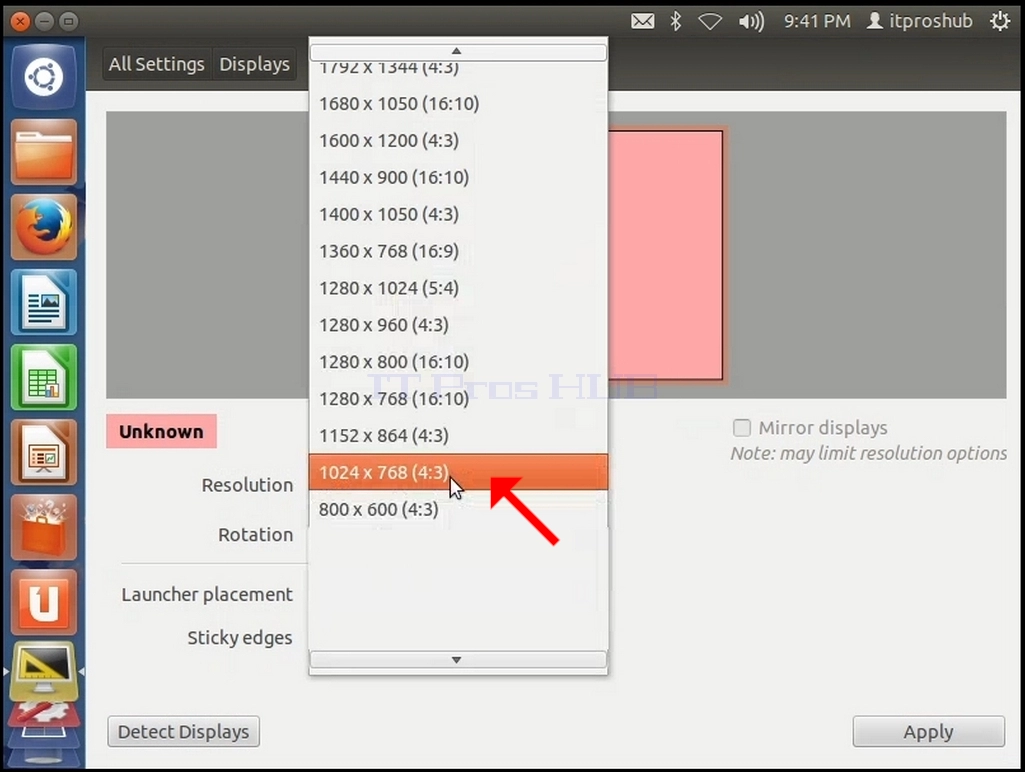
Task: Launch the Files manager from launcher
Action: (x=44, y=152)
